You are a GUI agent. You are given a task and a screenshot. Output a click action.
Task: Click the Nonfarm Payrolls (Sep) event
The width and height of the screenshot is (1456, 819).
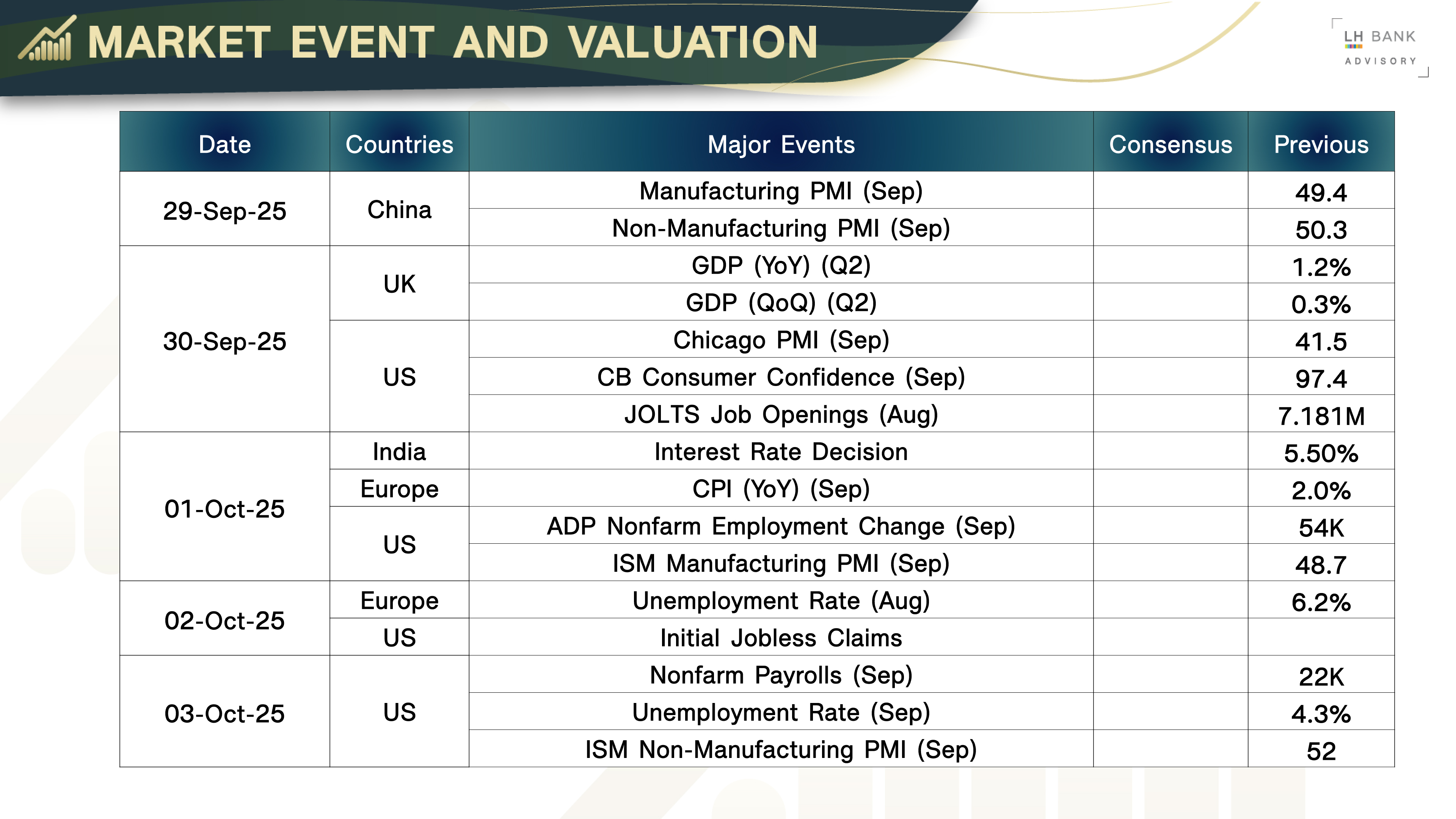coord(781,675)
